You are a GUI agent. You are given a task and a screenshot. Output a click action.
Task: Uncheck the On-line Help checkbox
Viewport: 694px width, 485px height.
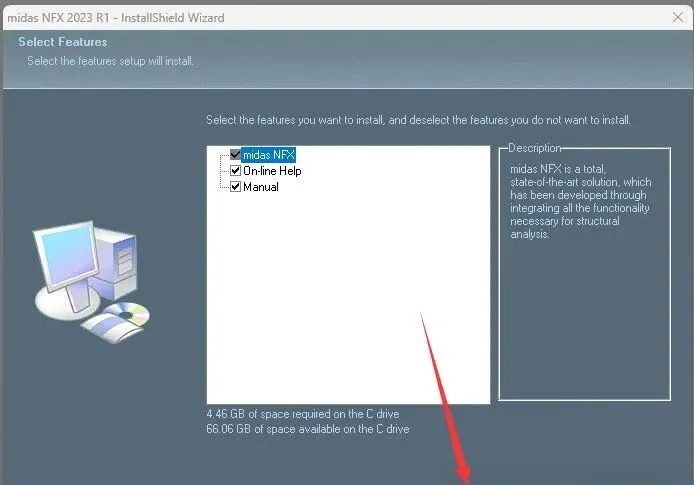click(x=235, y=171)
